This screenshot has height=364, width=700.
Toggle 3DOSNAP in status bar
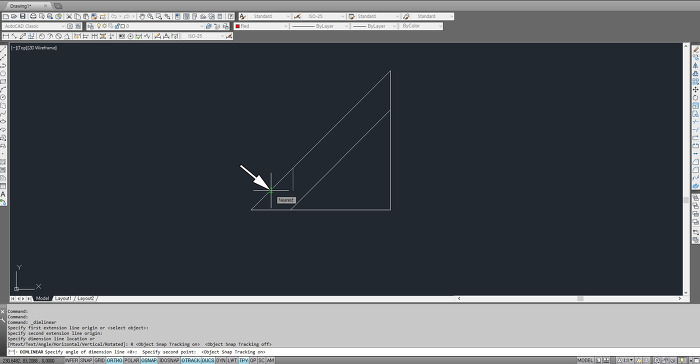pyautogui.click(x=169, y=360)
